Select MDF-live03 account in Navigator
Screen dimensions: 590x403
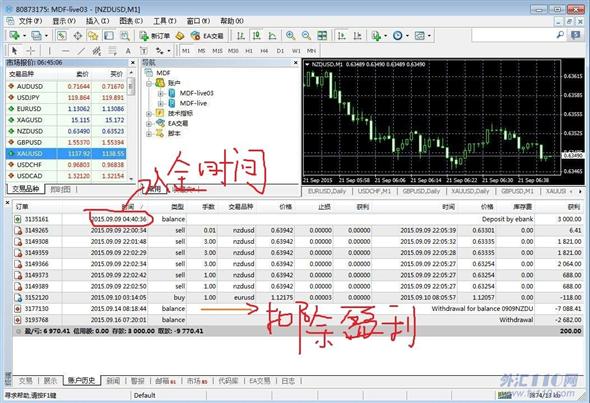[x=196, y=93]
